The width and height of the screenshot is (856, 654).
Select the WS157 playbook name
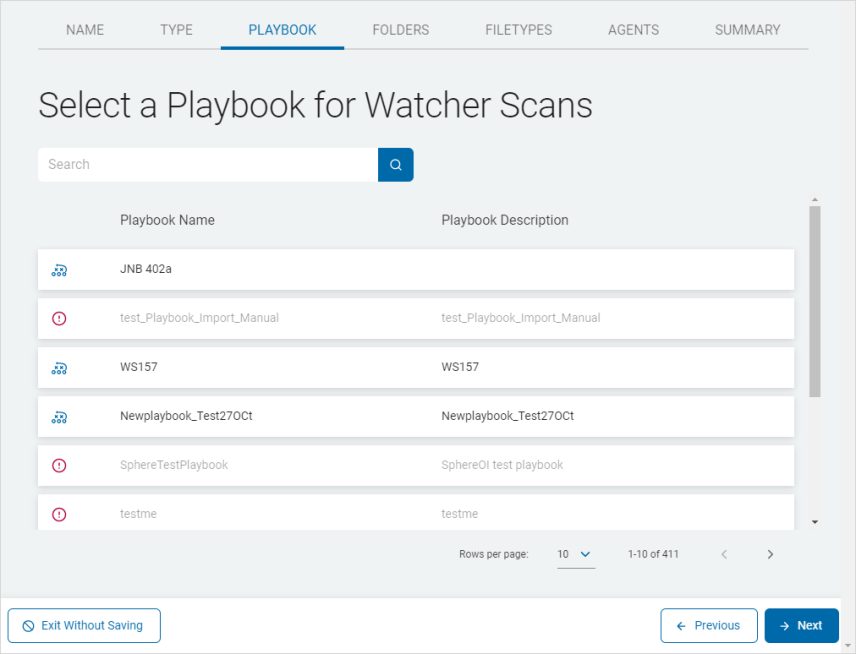click(139, 367)
